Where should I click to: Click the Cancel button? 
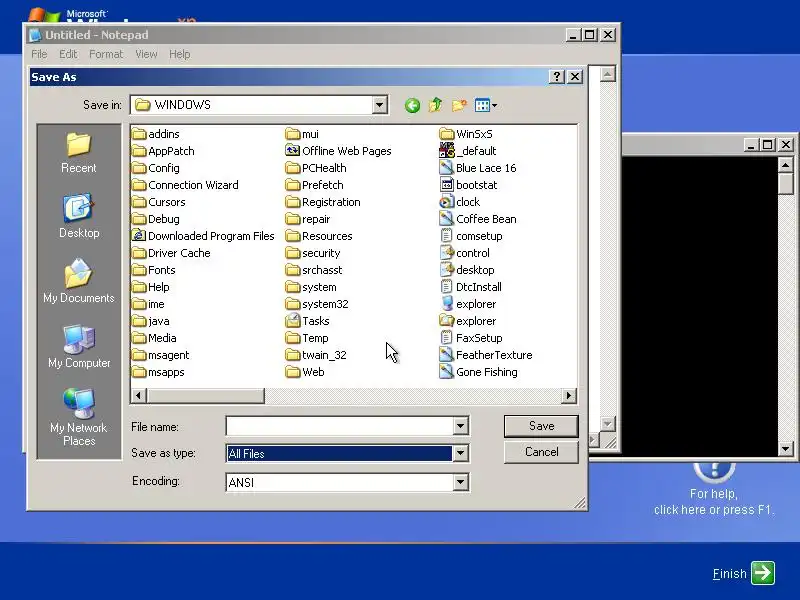click(x=541, y=452)
